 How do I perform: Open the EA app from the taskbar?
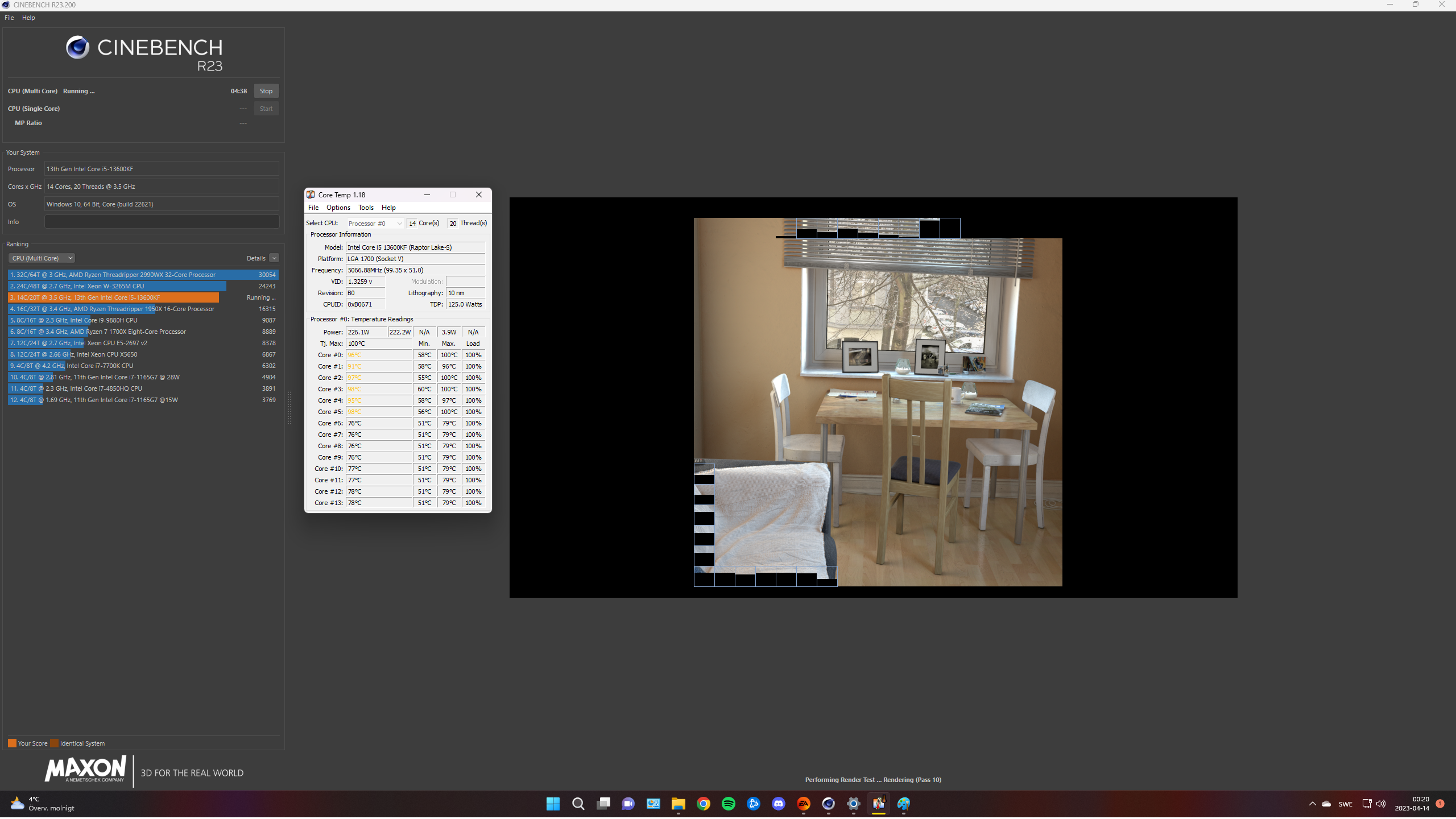(x=803, y=804)
